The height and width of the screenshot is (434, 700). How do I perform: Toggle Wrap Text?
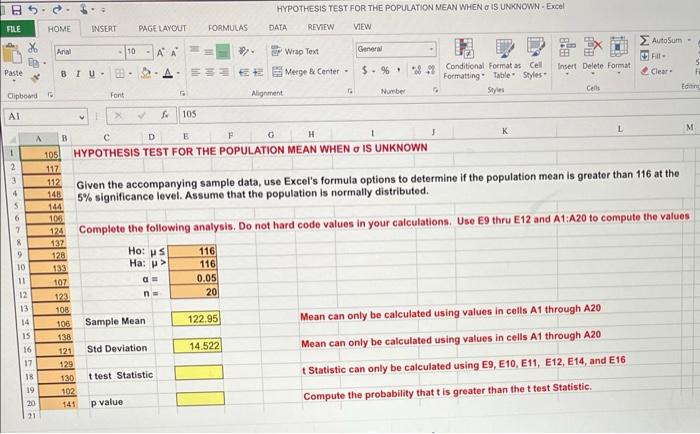295,51
